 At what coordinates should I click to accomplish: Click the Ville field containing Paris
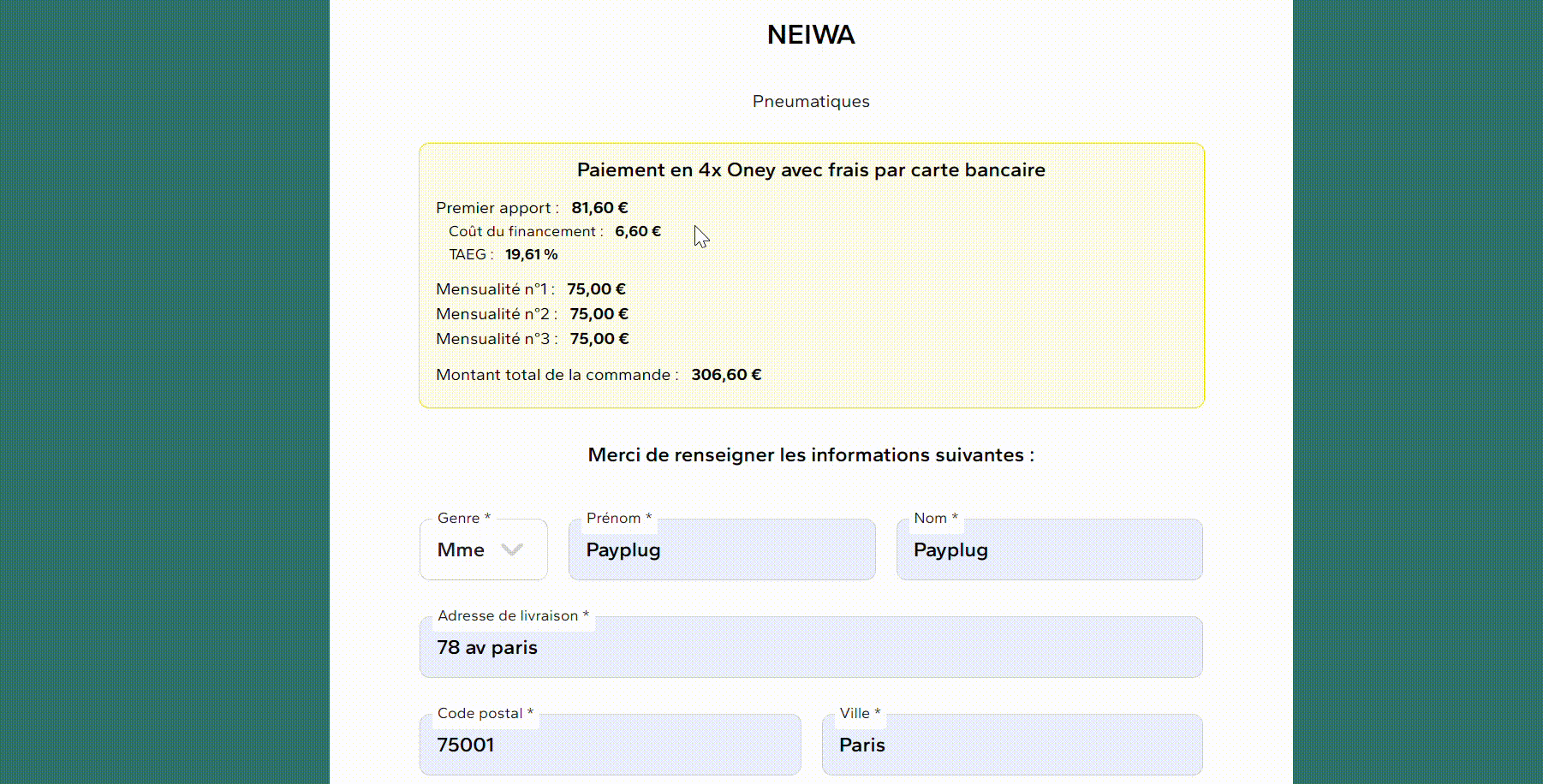1012,745
